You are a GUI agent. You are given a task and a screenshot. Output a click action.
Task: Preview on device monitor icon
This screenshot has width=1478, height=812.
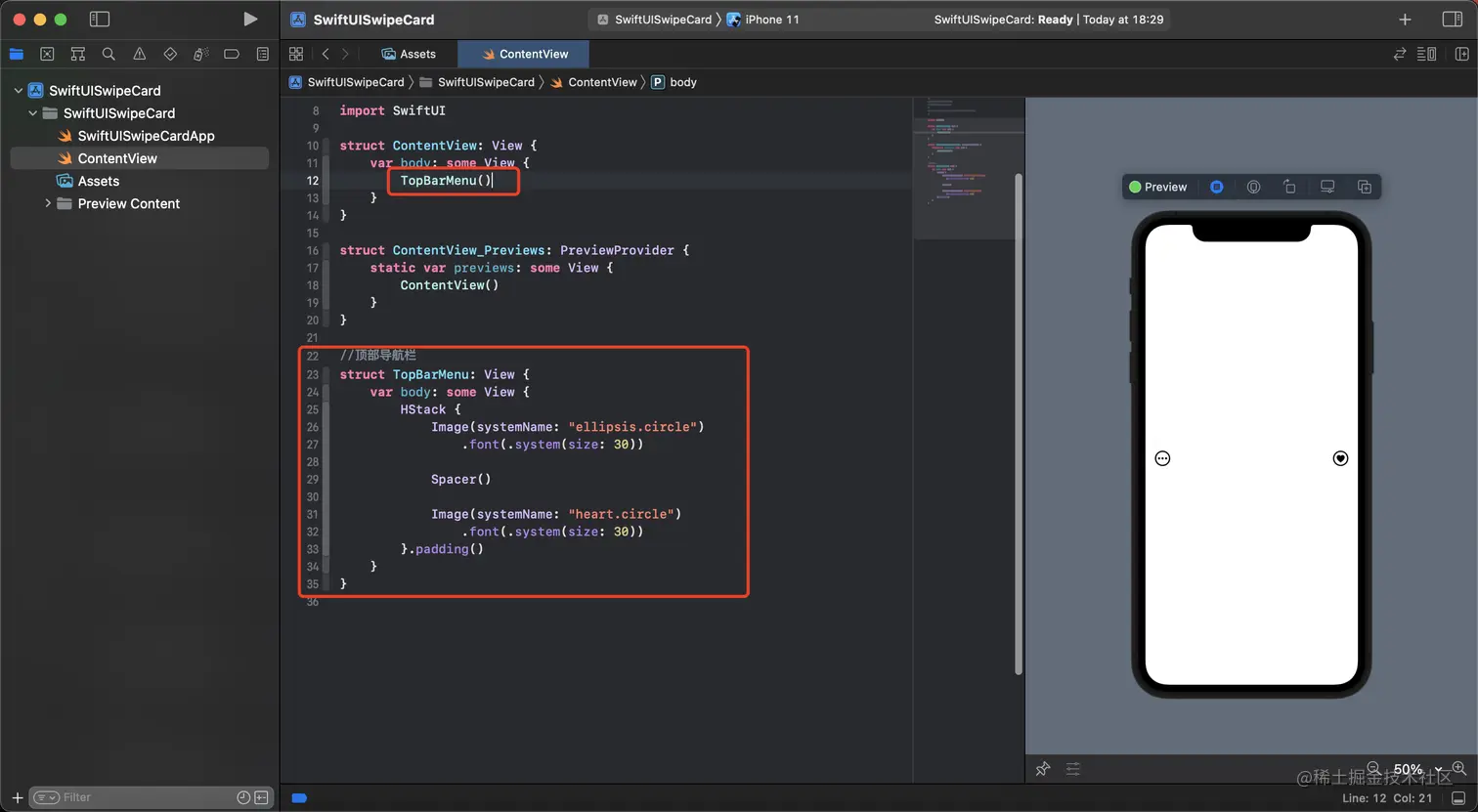[x=1327, y=187]
